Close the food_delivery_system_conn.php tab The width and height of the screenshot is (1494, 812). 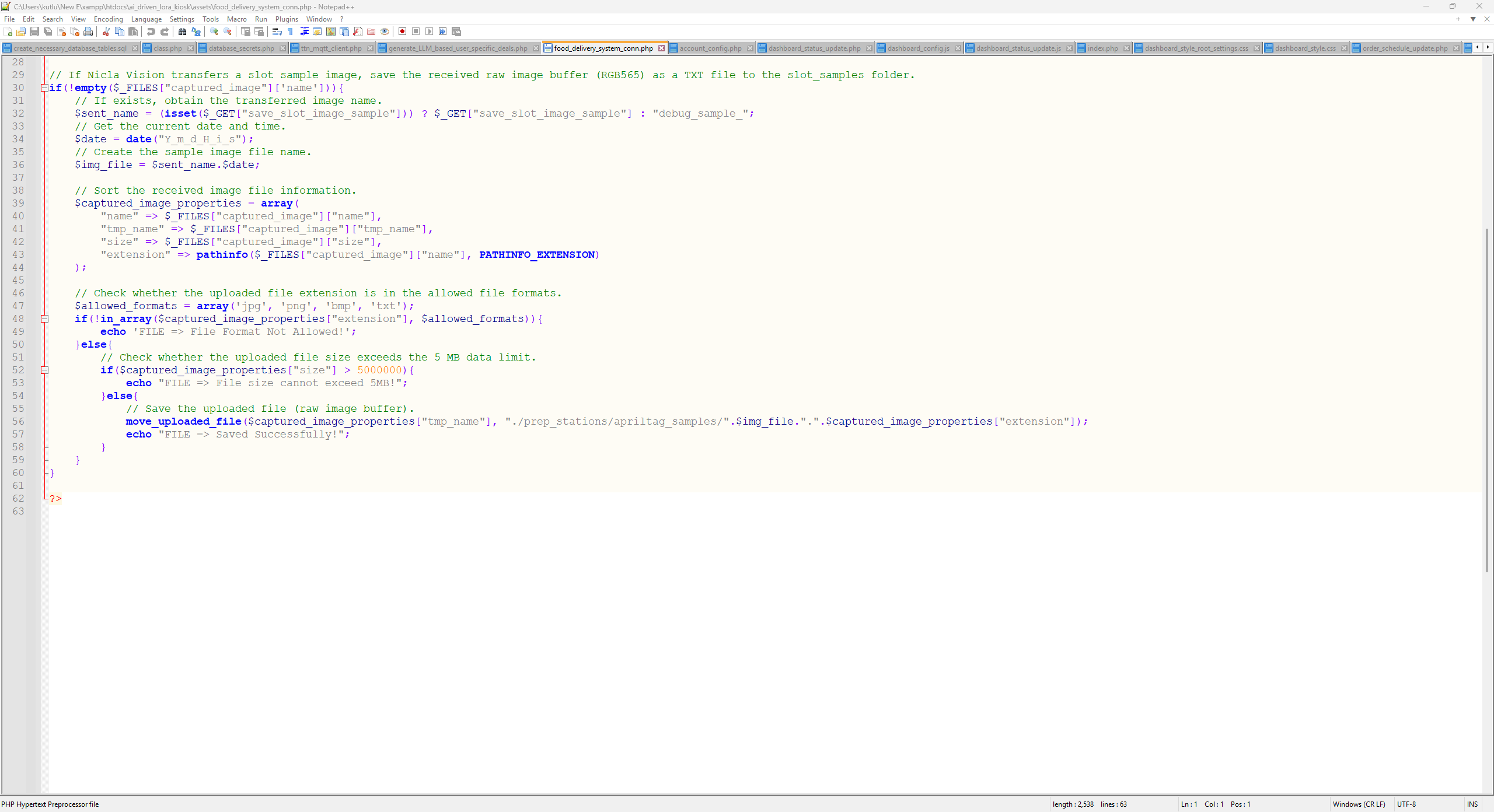[x=661, y=48]
